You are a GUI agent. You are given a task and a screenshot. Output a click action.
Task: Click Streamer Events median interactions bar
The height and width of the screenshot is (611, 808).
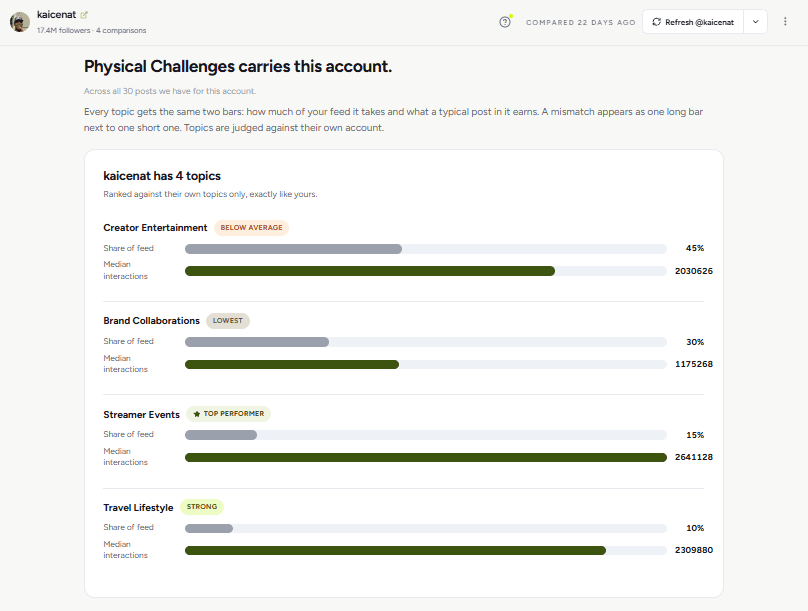click(x=426, y=457)
